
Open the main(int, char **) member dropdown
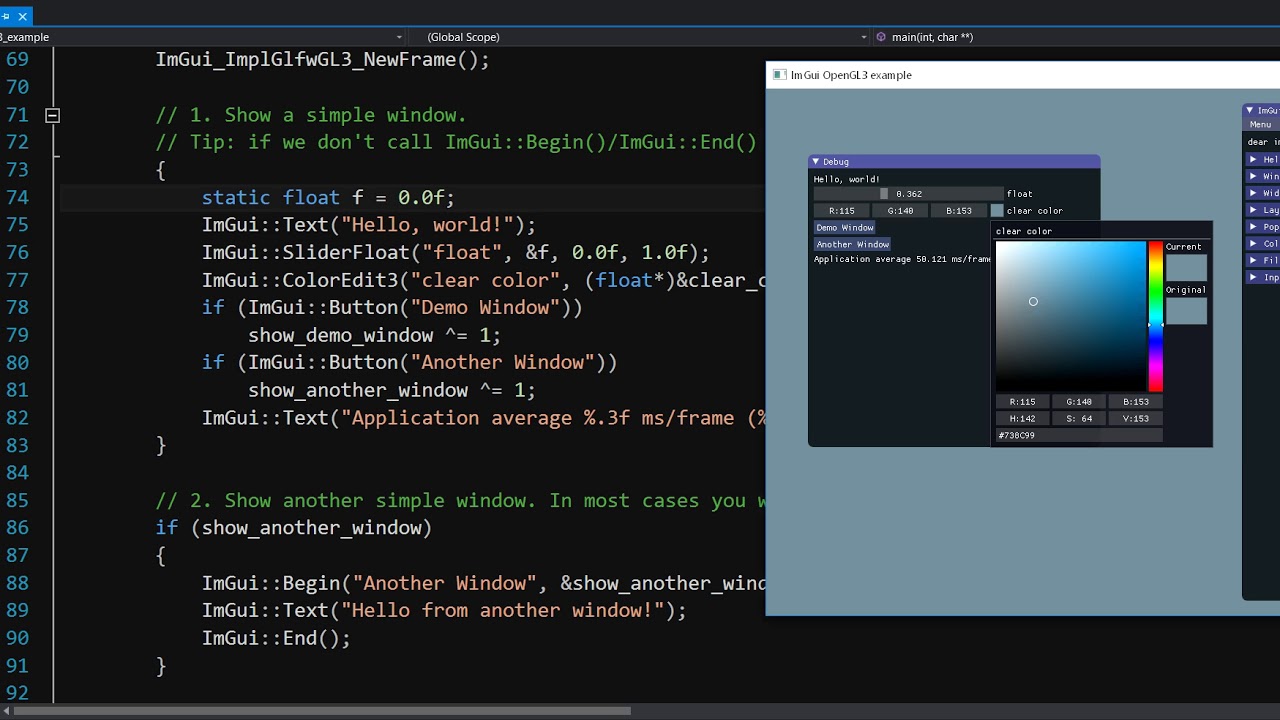tap(1076, 37)
